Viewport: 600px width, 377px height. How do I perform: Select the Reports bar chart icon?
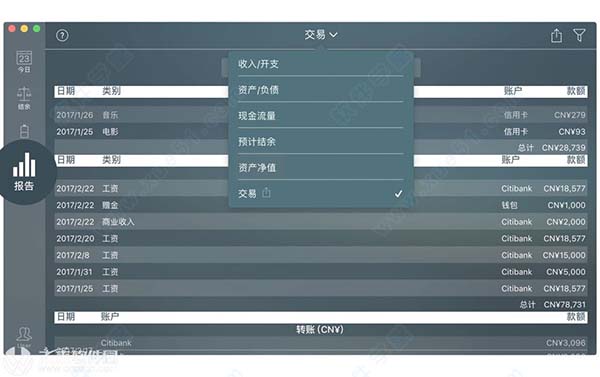click(x=24, y=172)
